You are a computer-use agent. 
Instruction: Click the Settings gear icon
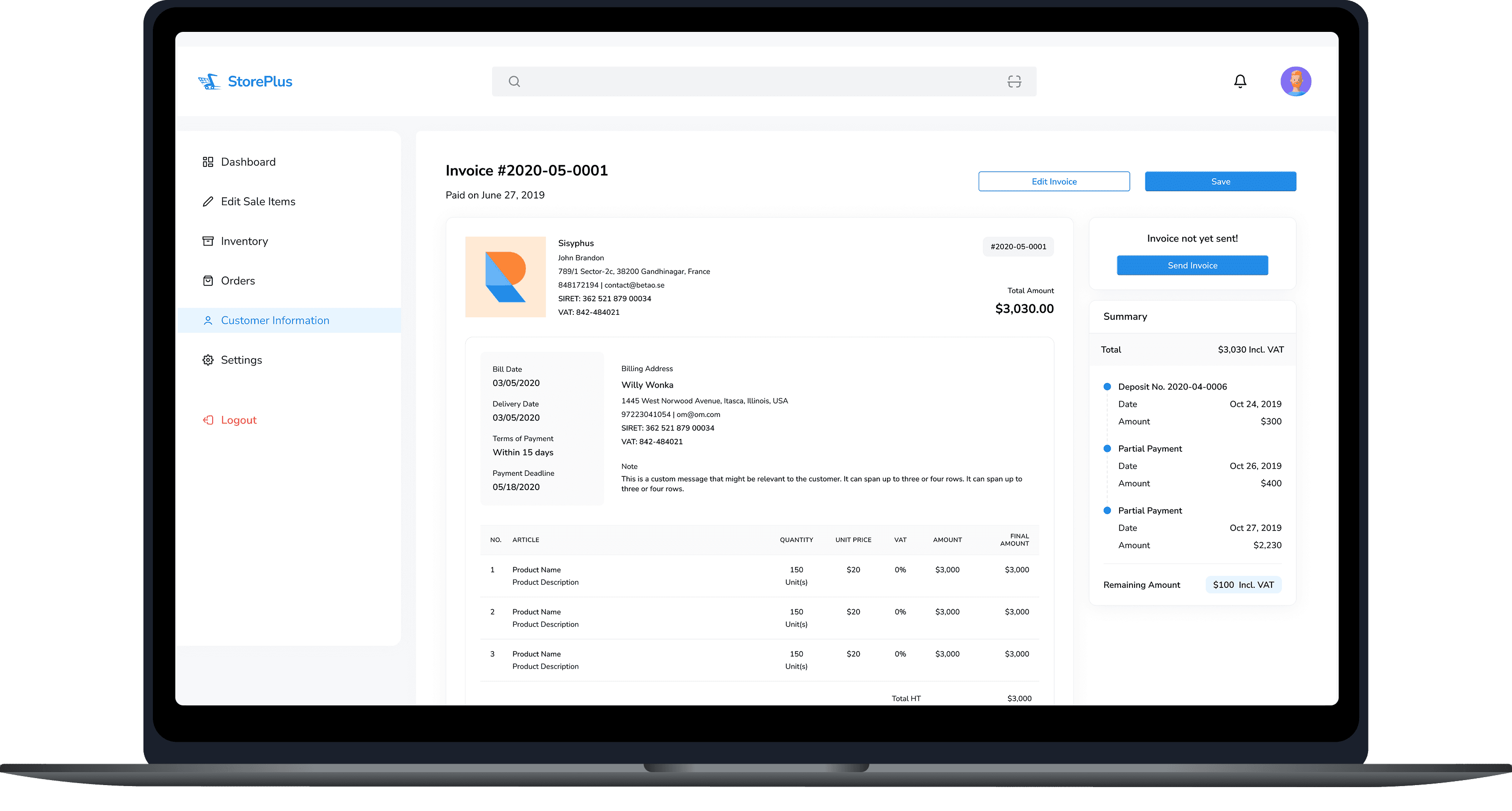click(208, 360)
